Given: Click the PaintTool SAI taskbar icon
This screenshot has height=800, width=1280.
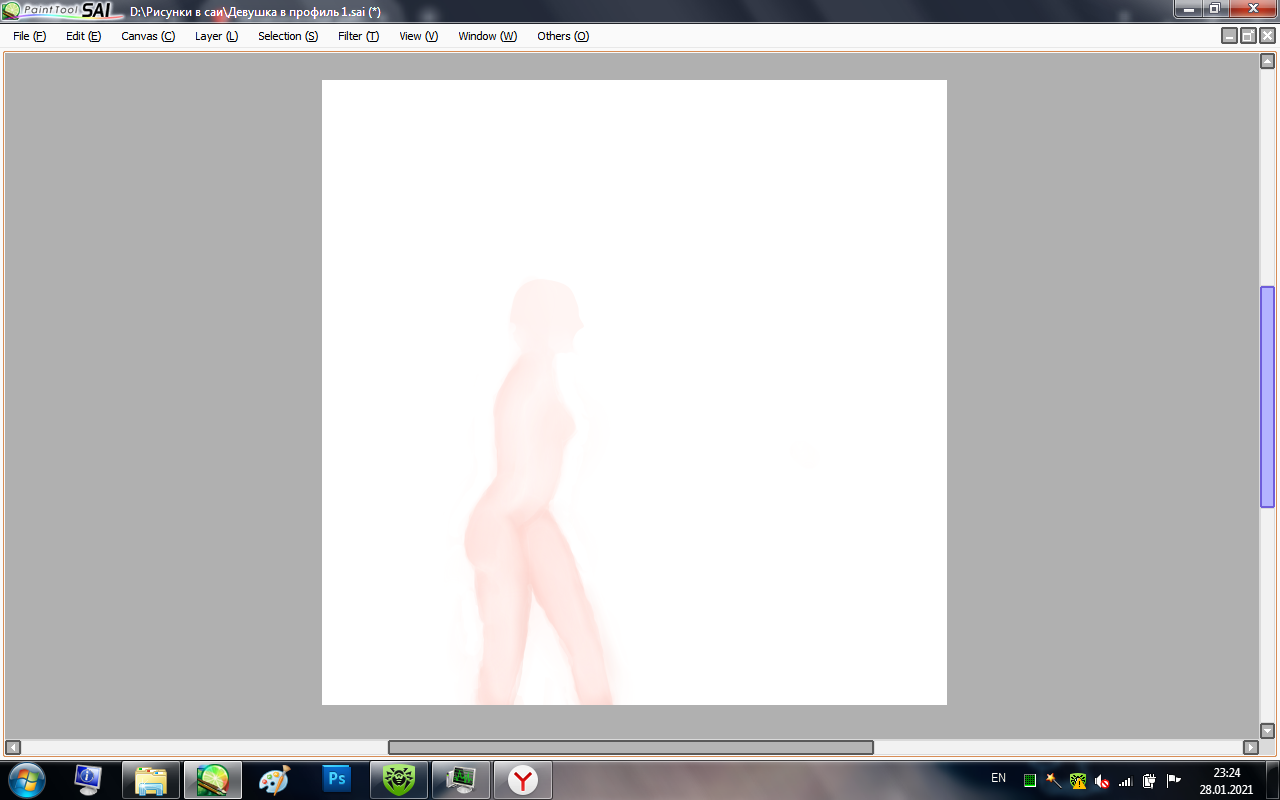Looking at the screenshot, I should click(x=212, y=779).
